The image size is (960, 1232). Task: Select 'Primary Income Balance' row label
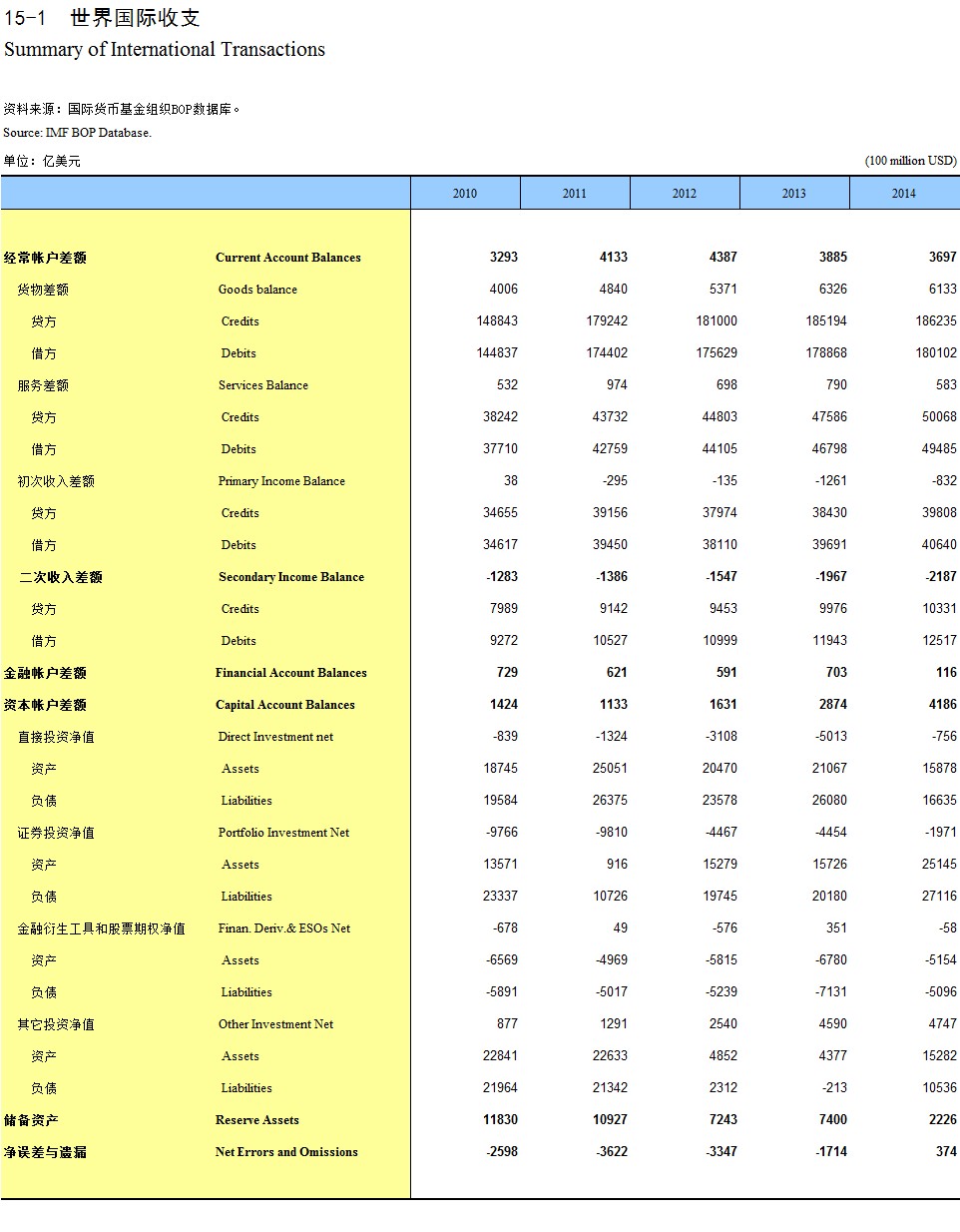pos(281,481)
